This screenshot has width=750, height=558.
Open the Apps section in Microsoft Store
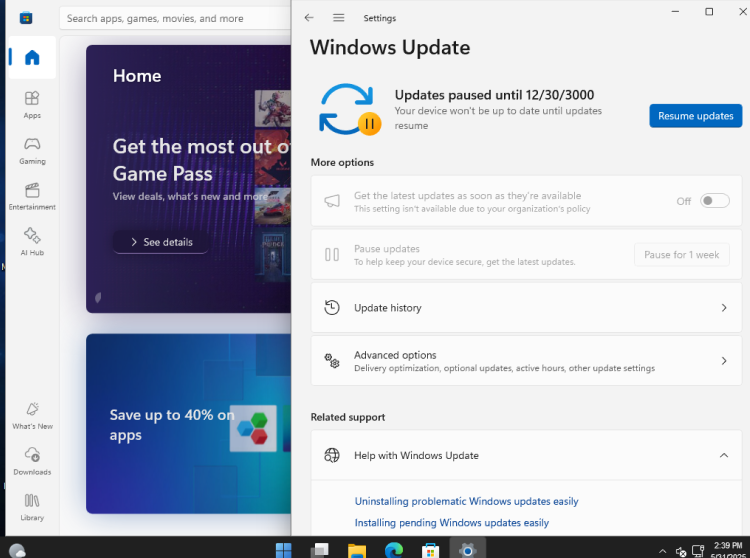[32, 105]
